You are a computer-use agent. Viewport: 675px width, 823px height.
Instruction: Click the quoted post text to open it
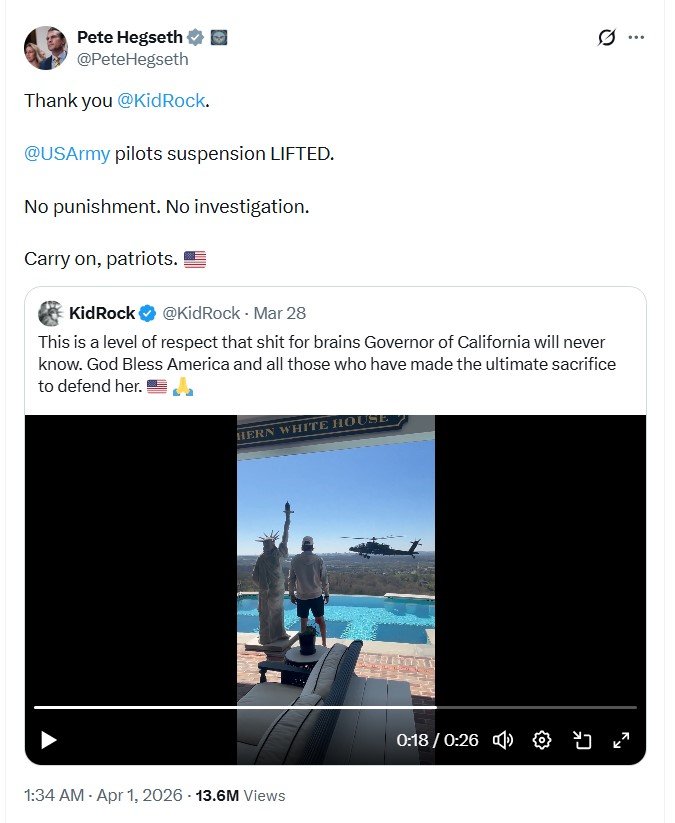tap(320, 363)
